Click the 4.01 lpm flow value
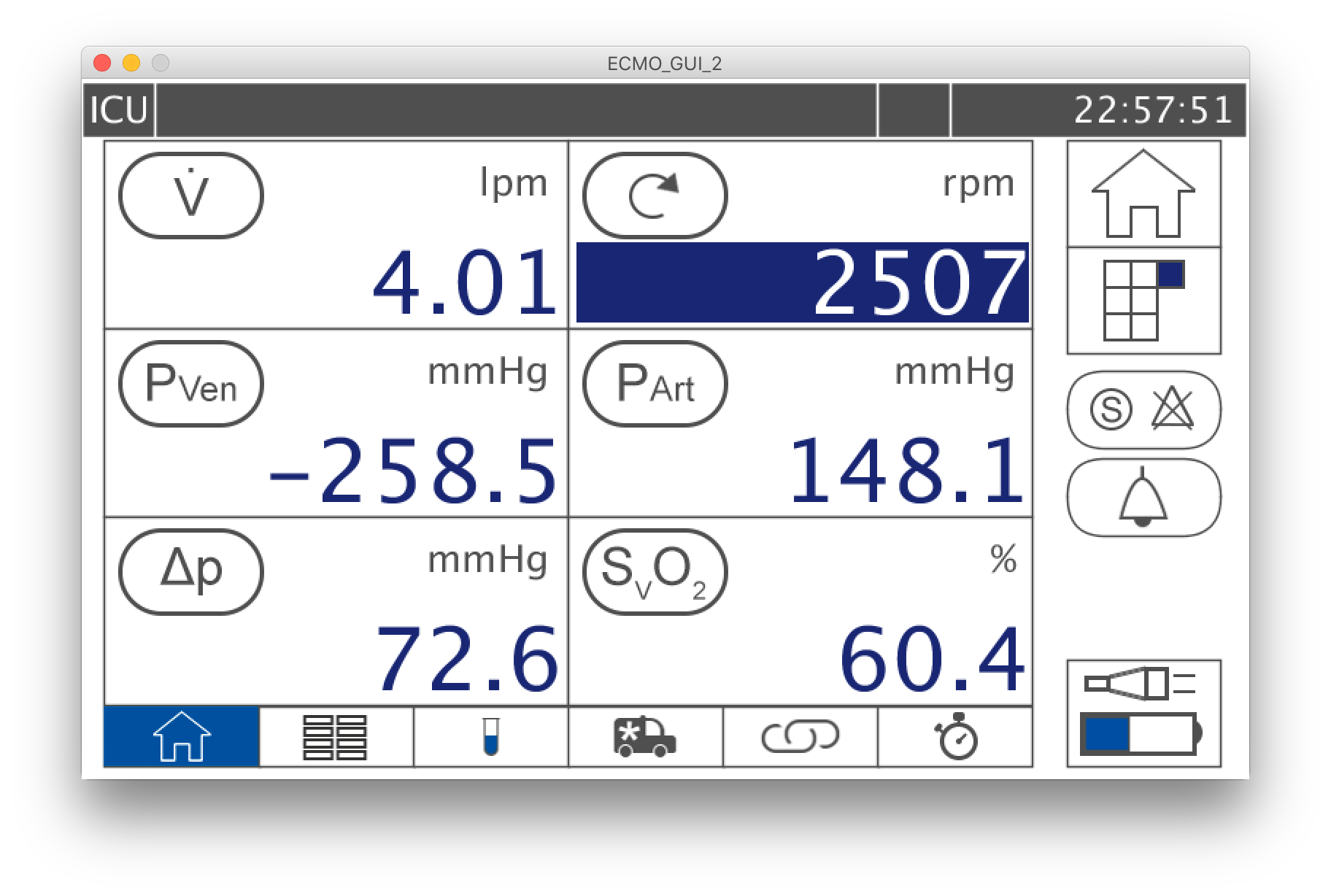Image resolution: width=1331 pixels, height=896 pixels. (x=465, y=282)
